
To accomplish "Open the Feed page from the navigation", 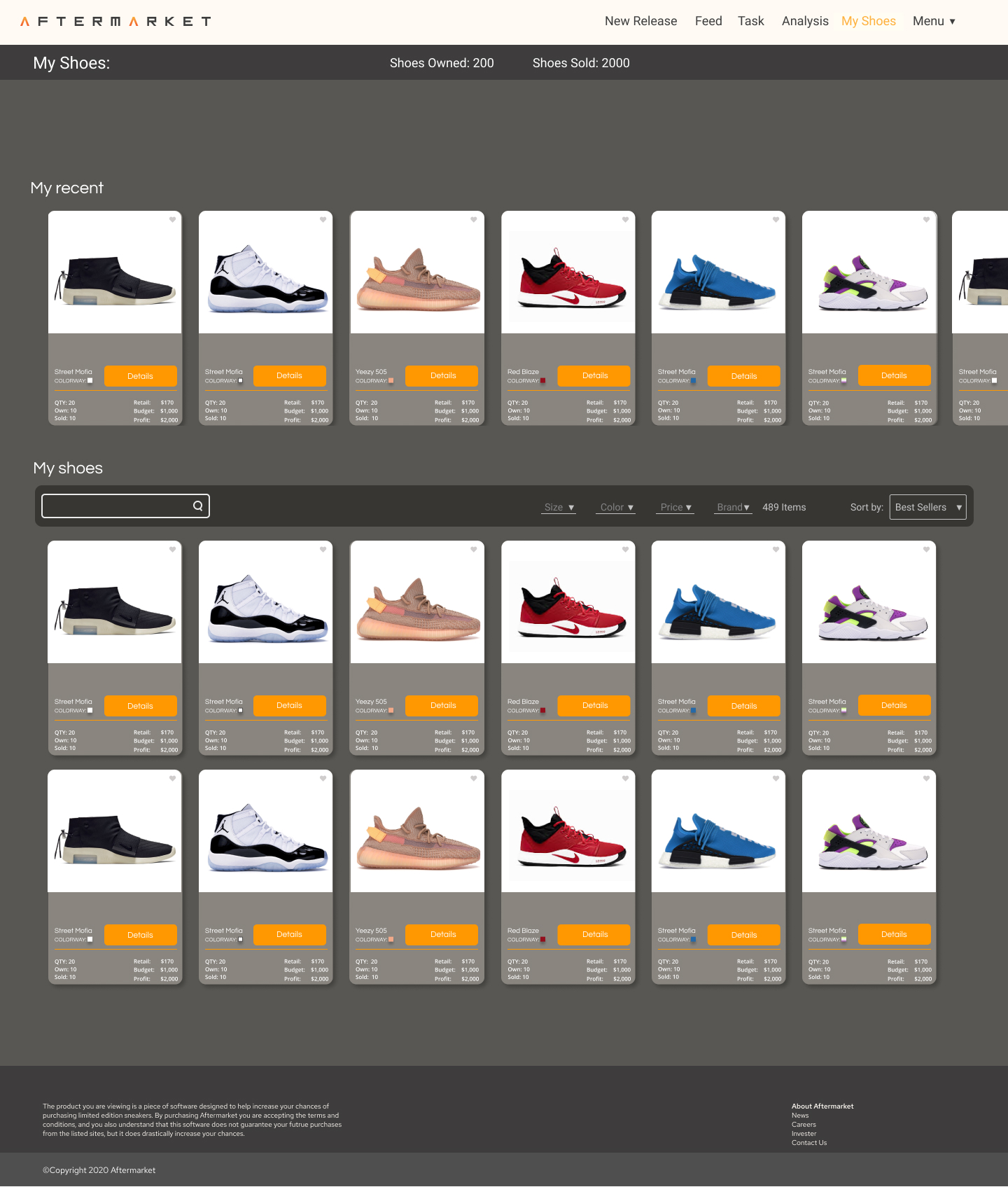I will [708, 21].
